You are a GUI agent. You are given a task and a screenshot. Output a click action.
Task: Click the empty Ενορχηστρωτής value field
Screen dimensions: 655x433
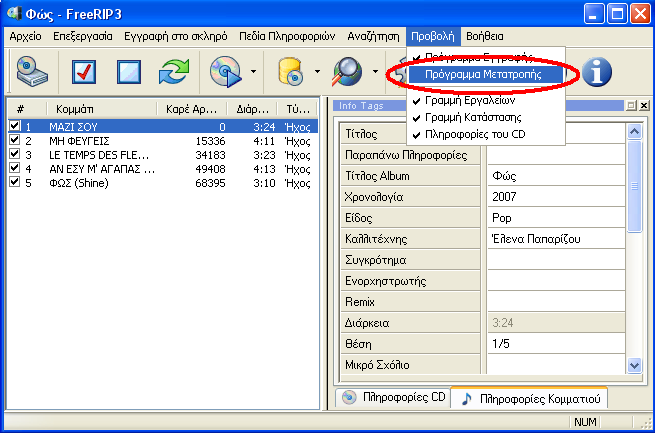point(556,281)
